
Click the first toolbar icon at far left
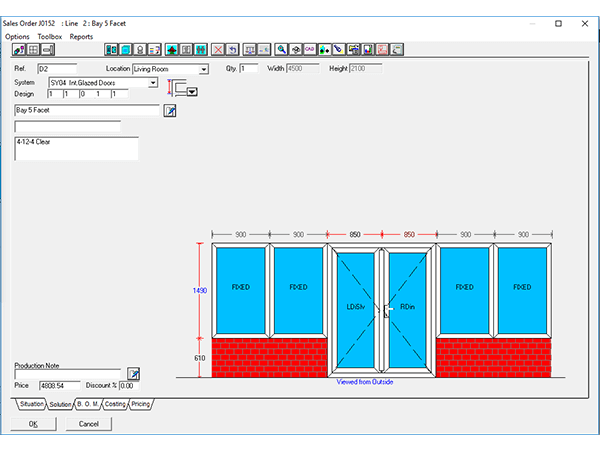coord(18,48)
